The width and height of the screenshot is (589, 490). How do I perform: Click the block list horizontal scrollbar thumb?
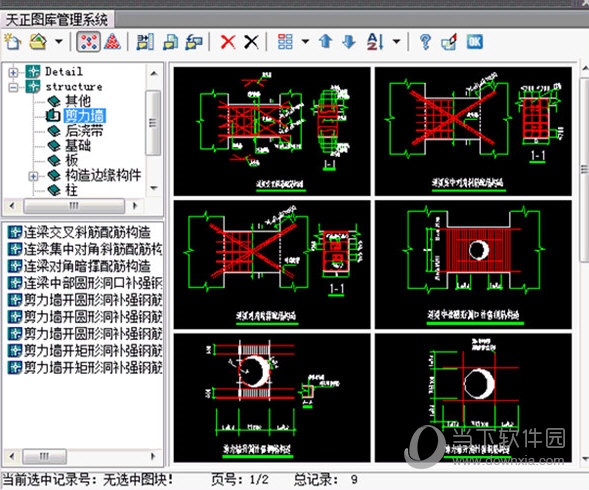[x=45, y=457]
